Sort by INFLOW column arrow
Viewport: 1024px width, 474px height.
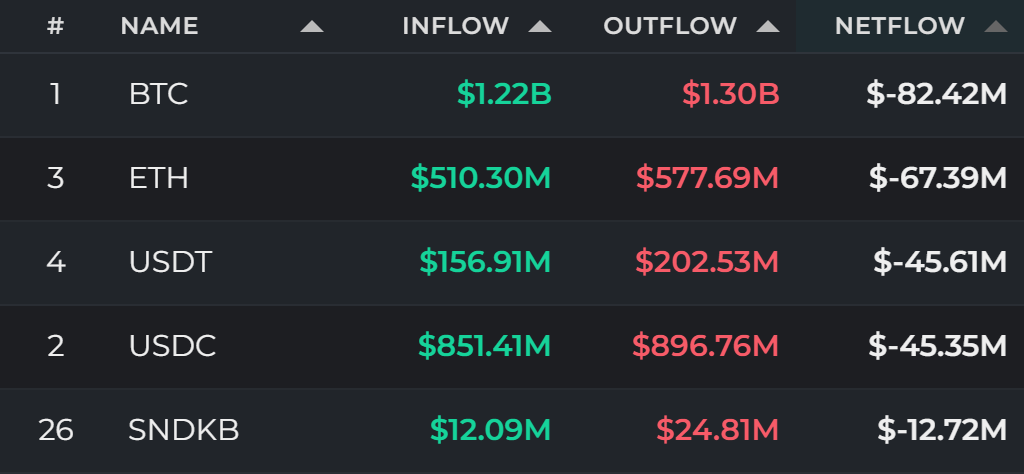click(x=540, y=27)
